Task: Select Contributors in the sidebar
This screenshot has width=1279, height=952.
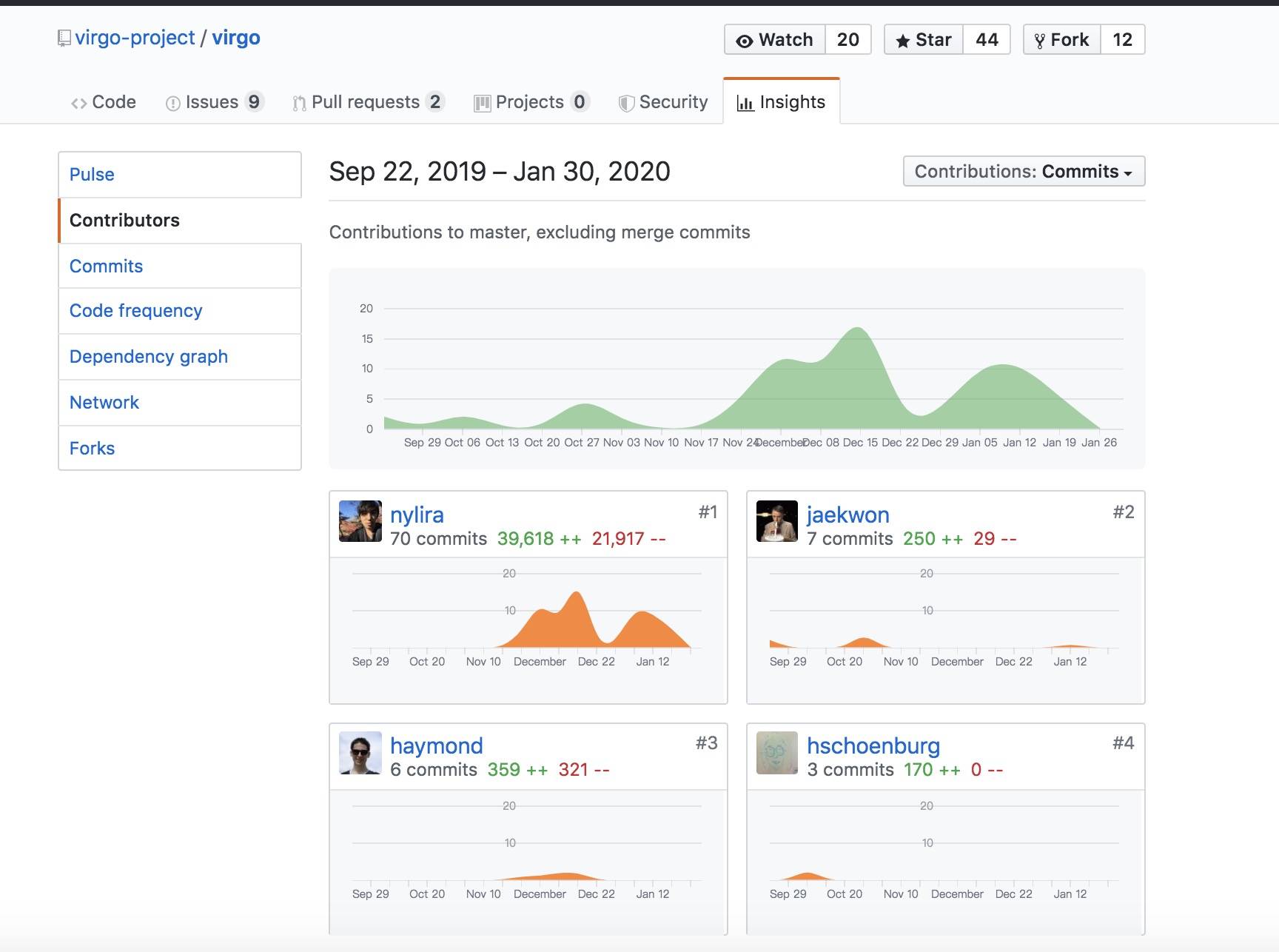Action: point(180,221)
